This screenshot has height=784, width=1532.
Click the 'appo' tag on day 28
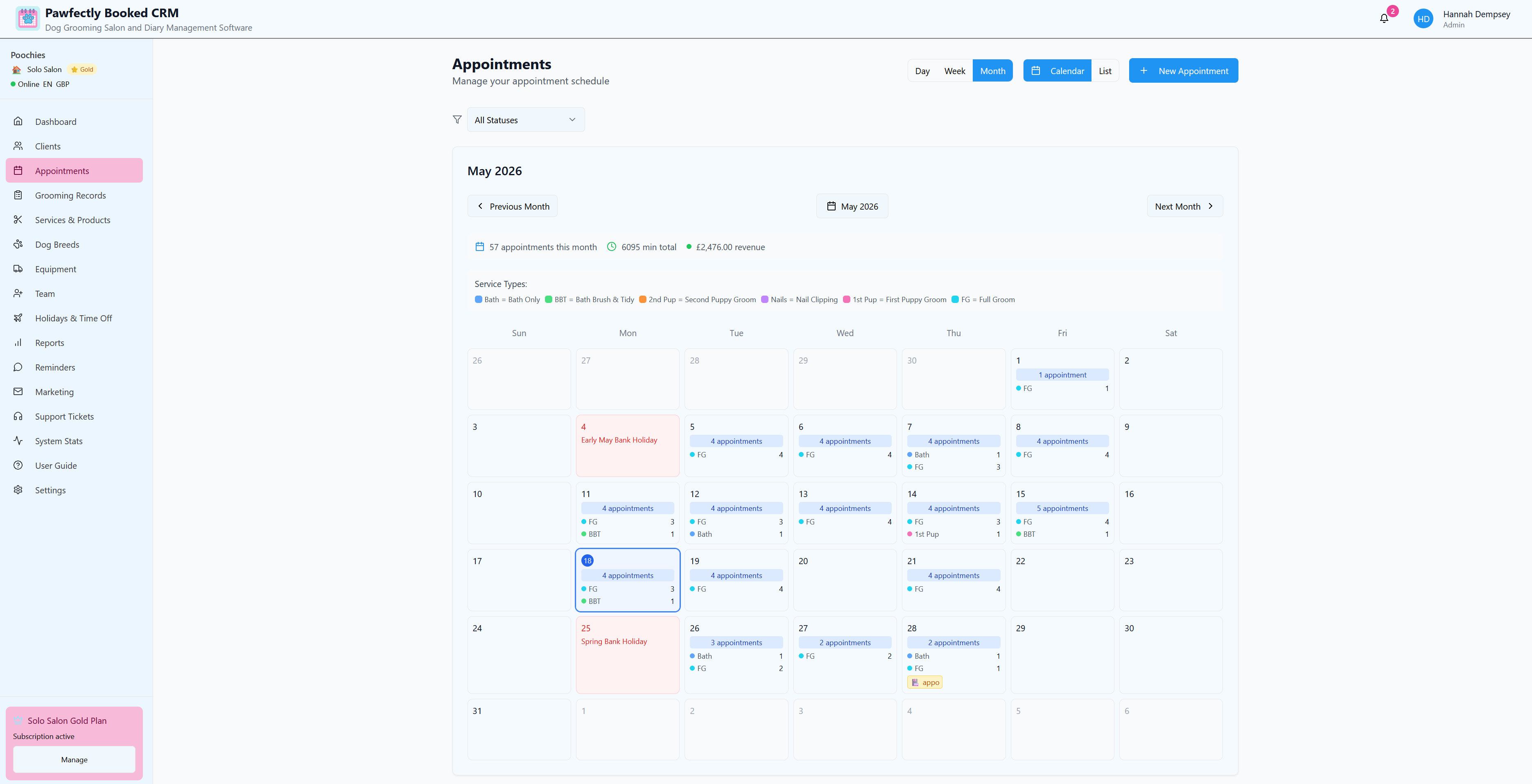click(925, 682)
